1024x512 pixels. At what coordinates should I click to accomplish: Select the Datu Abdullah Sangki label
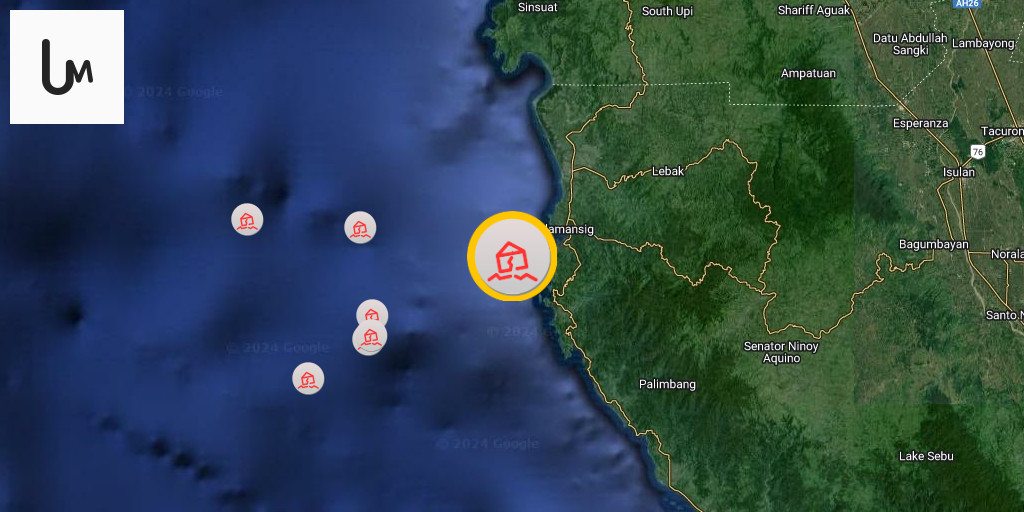click(x=910, y=44)
